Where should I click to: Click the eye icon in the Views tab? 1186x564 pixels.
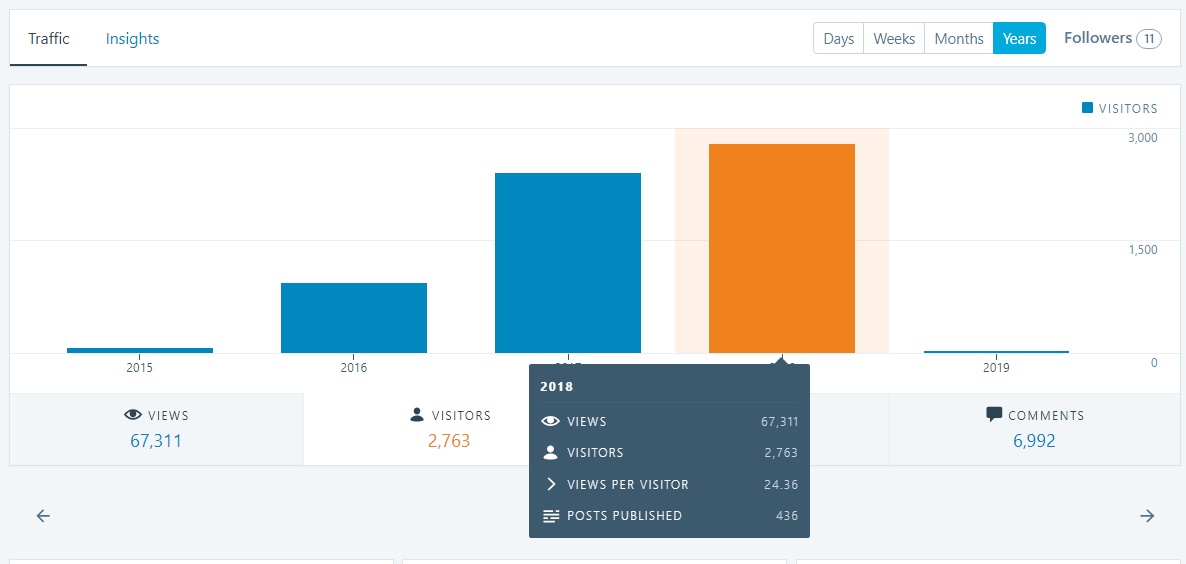[131, 415]
